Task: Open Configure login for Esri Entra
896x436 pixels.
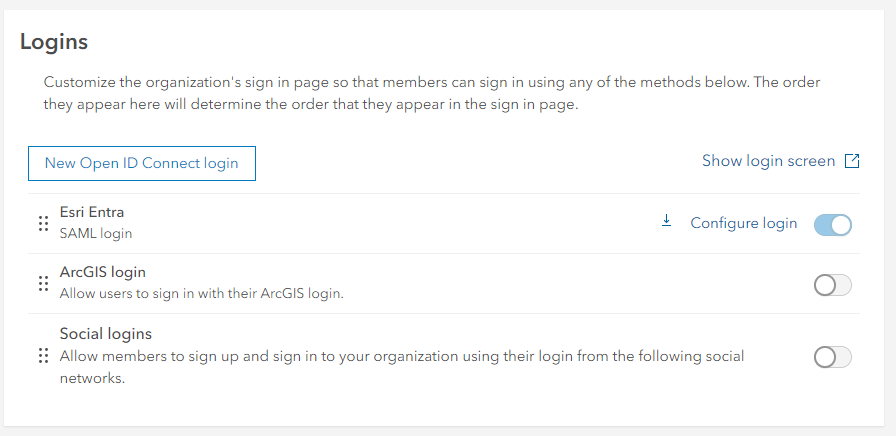Action: (x=743, y=223)
